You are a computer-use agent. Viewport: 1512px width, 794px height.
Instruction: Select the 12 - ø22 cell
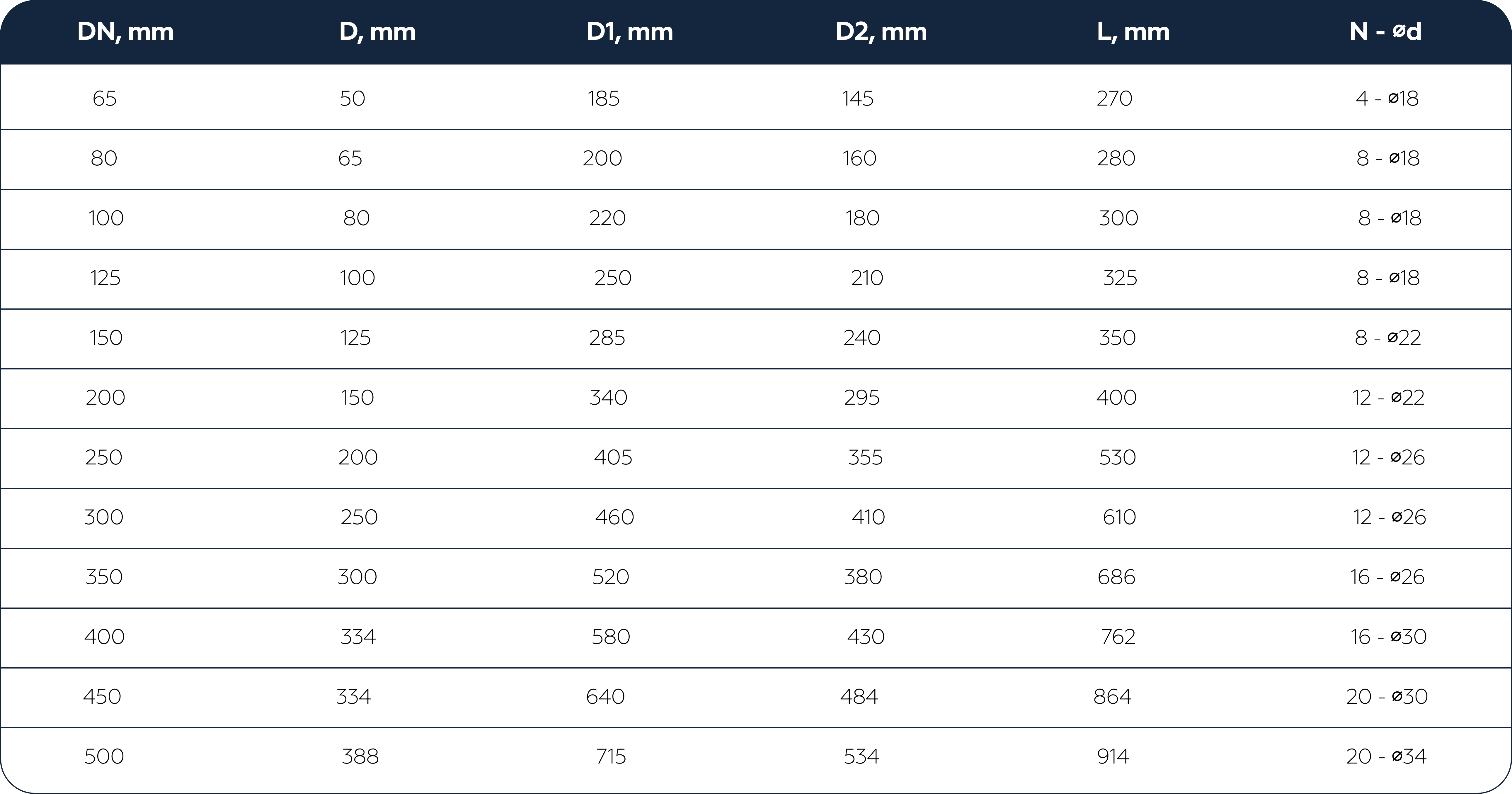[x=1388, y=398]
